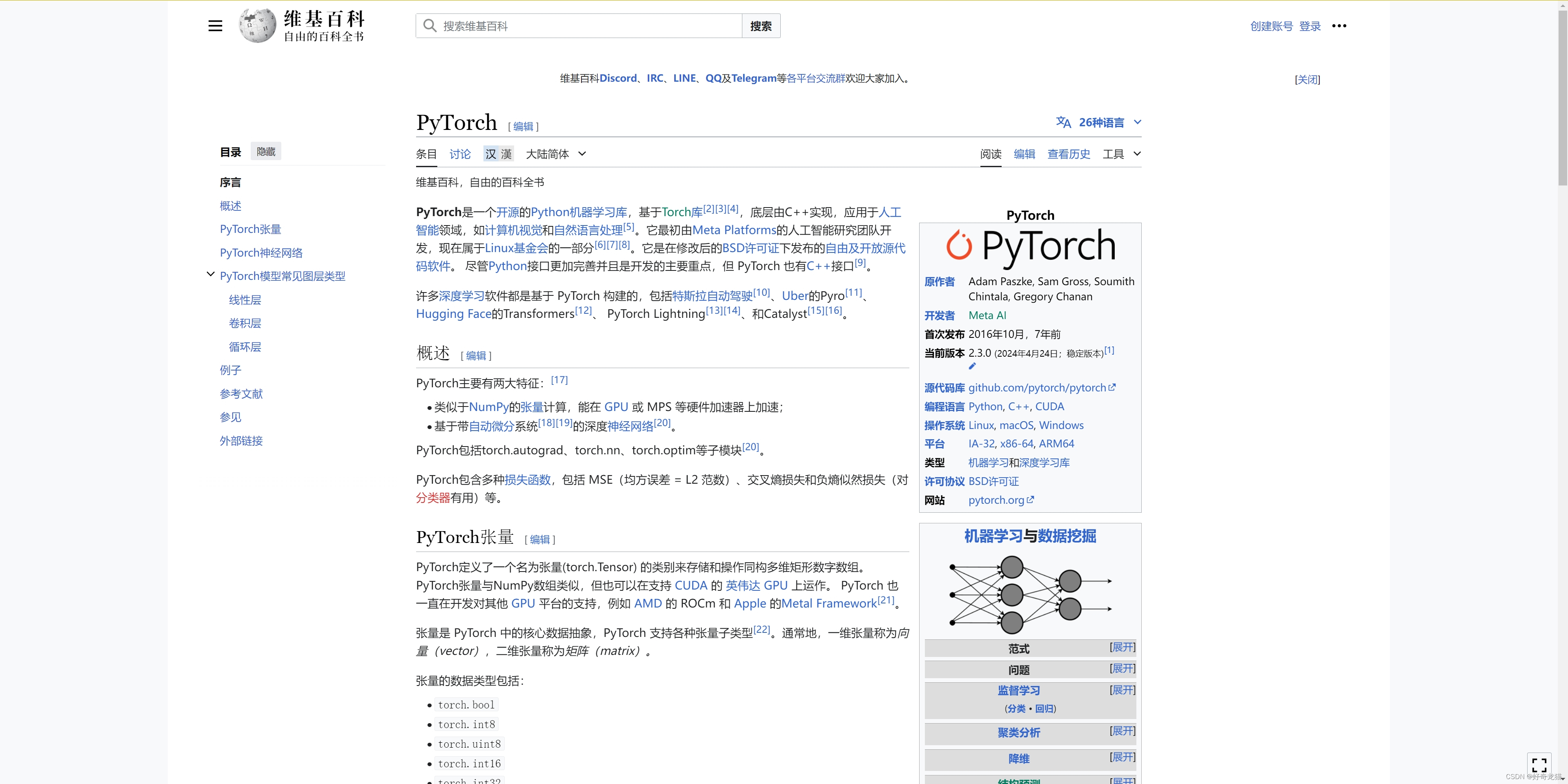The width and height of the screenshot is (1568, 784).
Task: Click the Wikipedia globe logo
Action: (x=258, y=26)
